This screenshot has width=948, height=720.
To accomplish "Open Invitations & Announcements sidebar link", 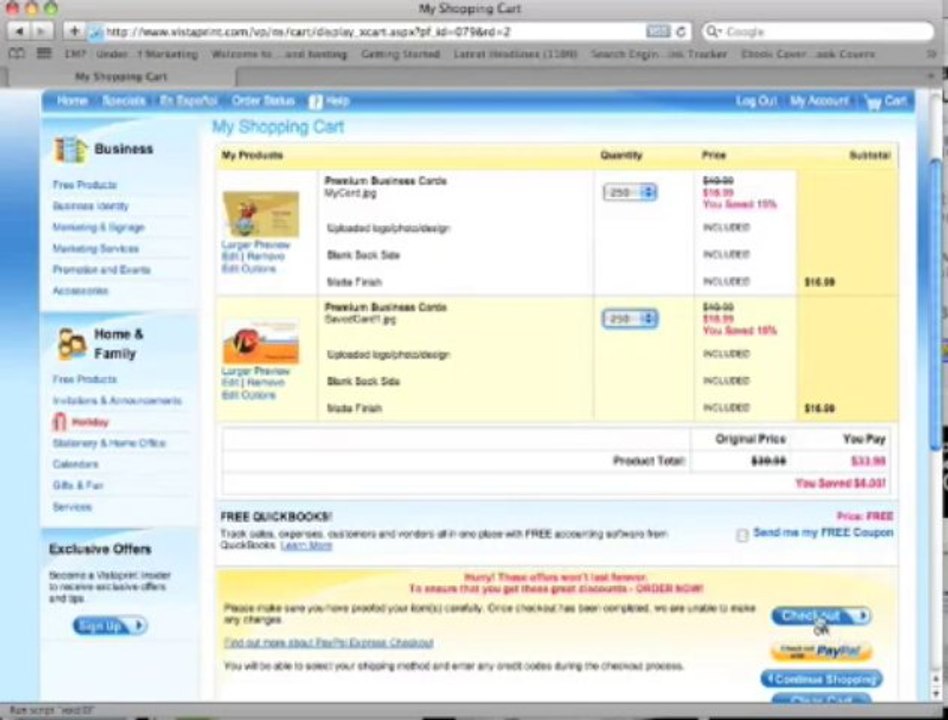I will (x=117, y=400).
